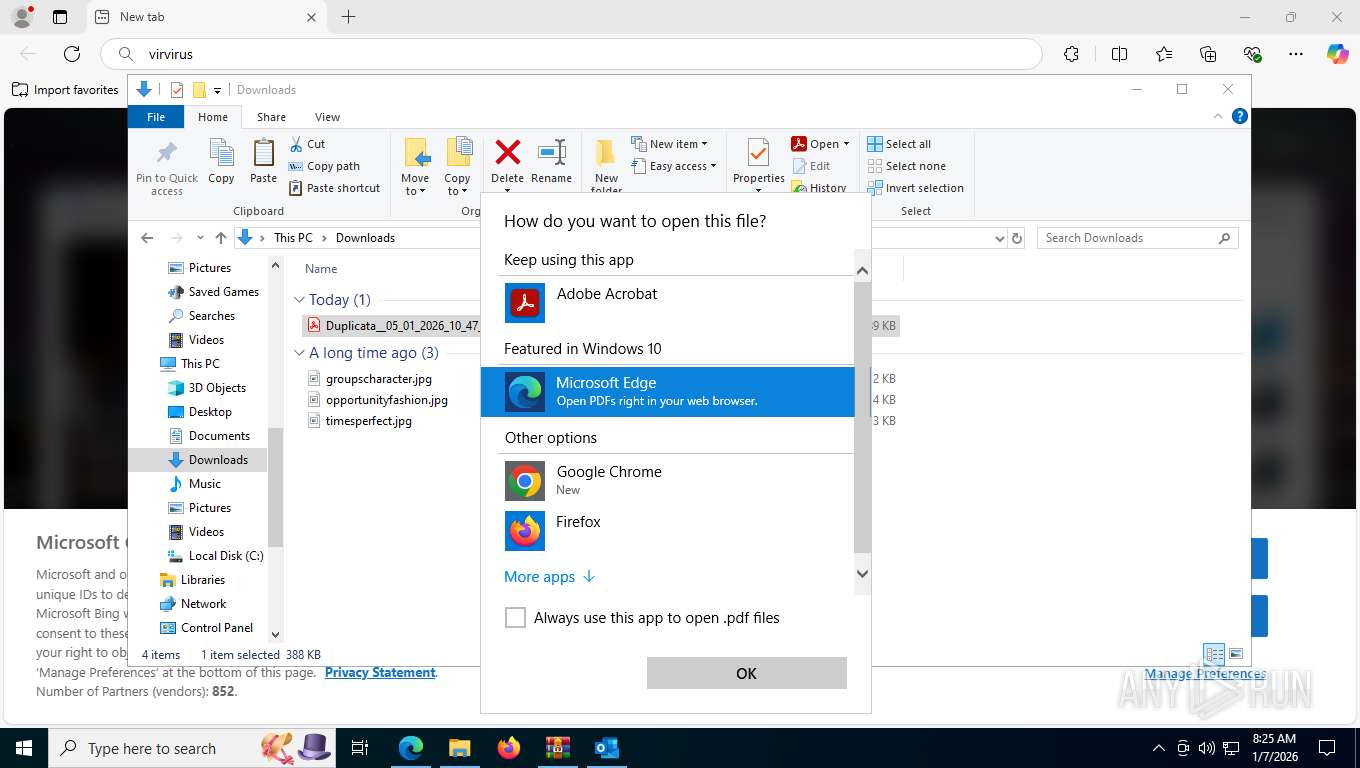Click the Copy ribbon icon
Viewport: 1360px width, 768px height.
221,162
